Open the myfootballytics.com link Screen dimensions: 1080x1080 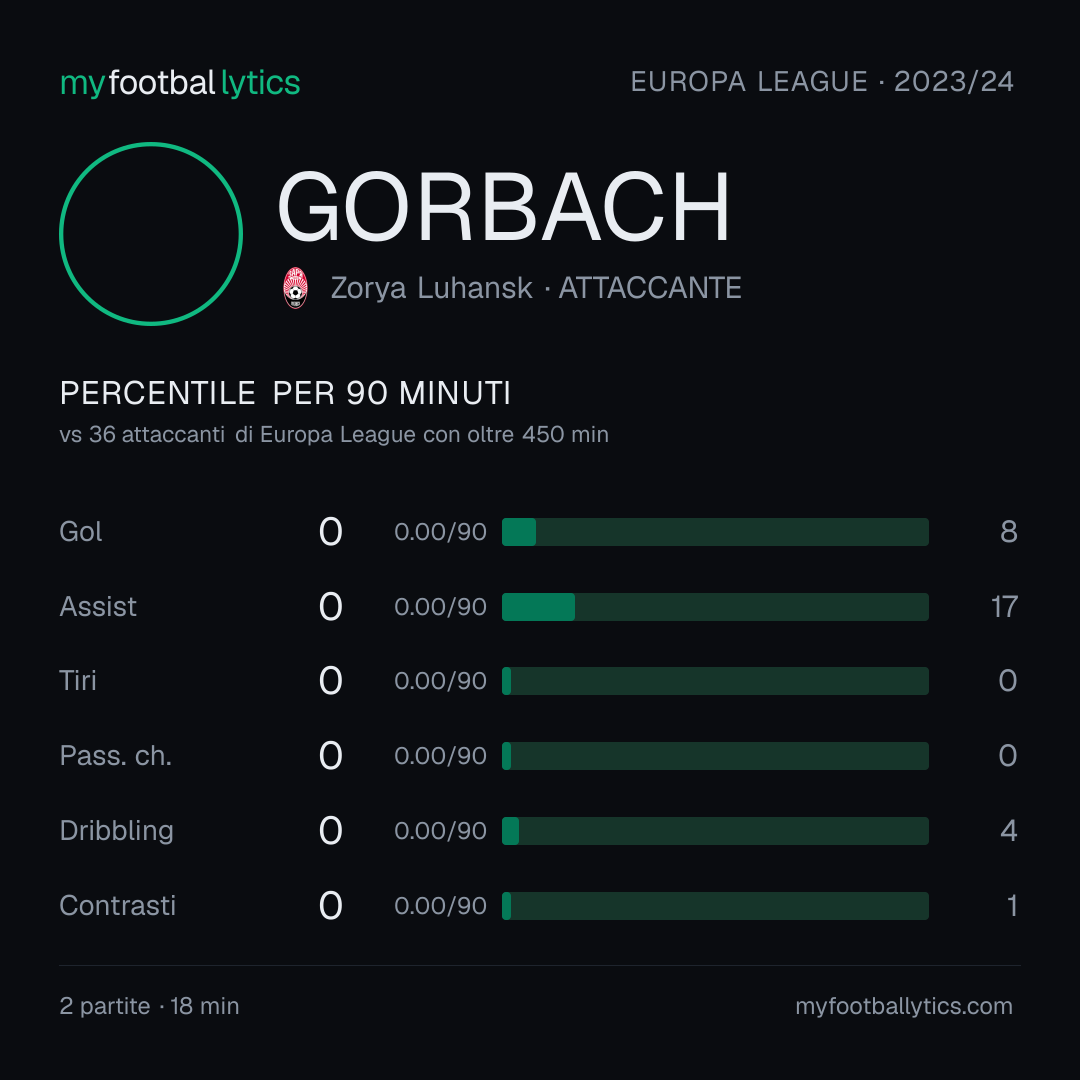[904, 1006]
